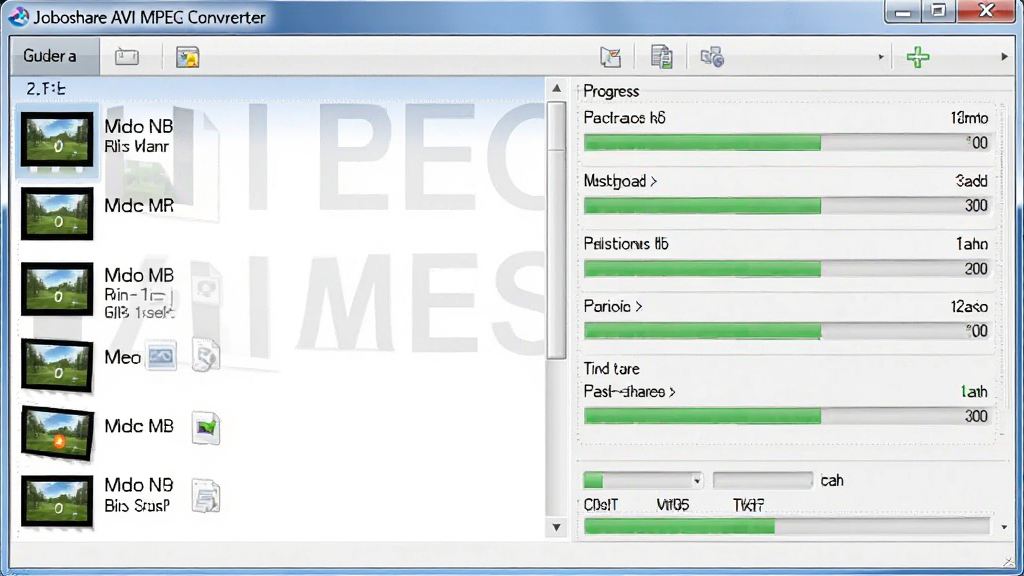Image resolution: width=1024 pixels, height=576 pixels.
Task: Click the copy documents icon in toolbar
Action: click(x=661, y=57)
